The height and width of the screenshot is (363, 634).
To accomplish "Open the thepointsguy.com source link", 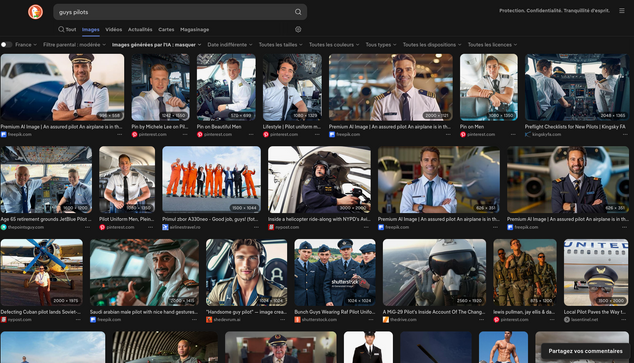I will [26, 227].
